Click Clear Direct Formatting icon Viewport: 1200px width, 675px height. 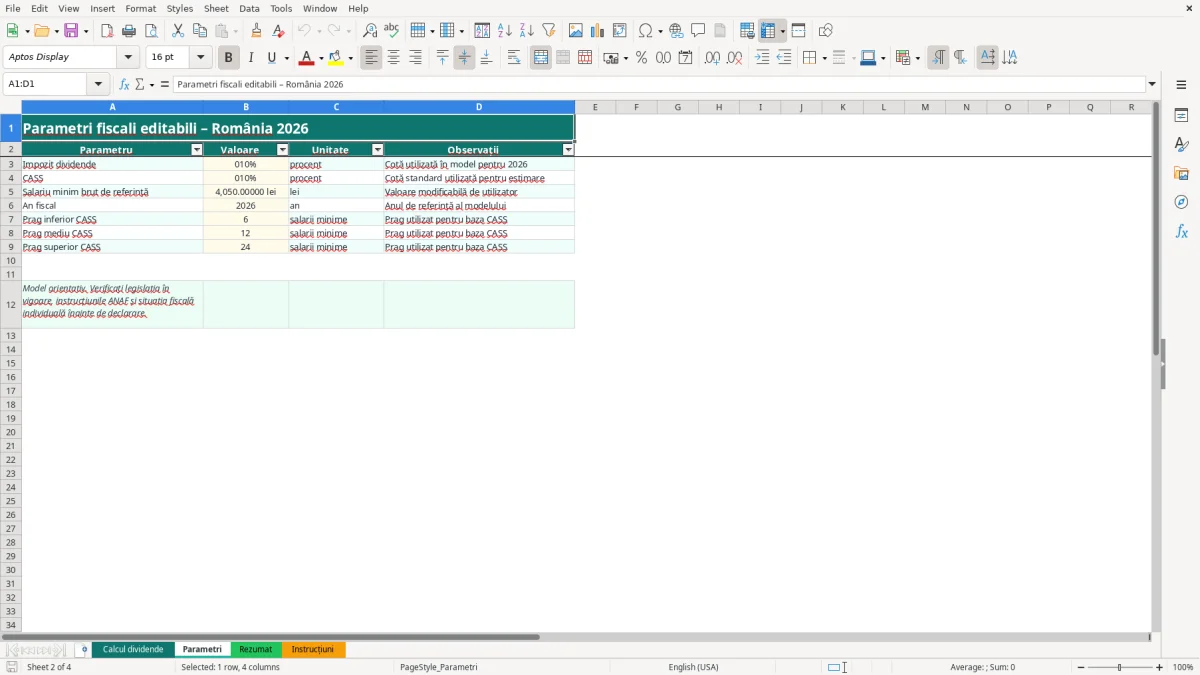coord(279,31)
